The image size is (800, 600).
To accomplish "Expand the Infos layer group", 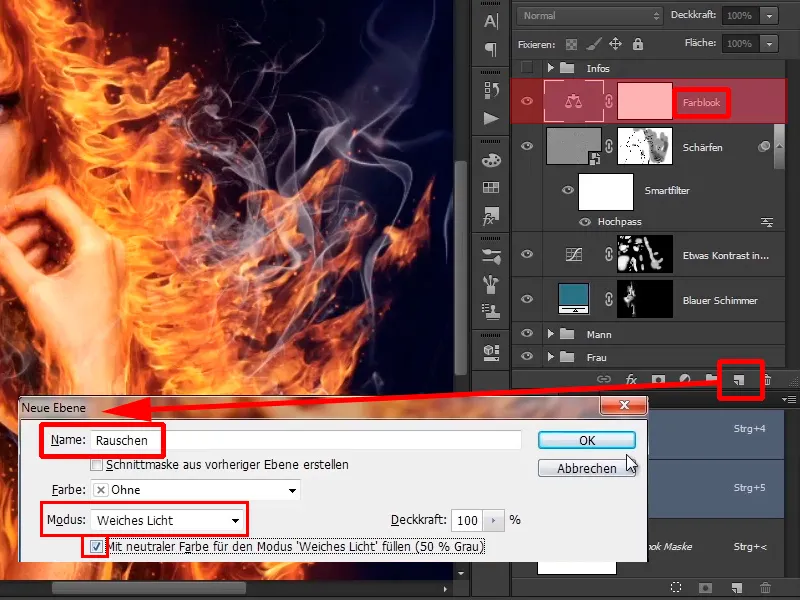I will pos(551,67).
